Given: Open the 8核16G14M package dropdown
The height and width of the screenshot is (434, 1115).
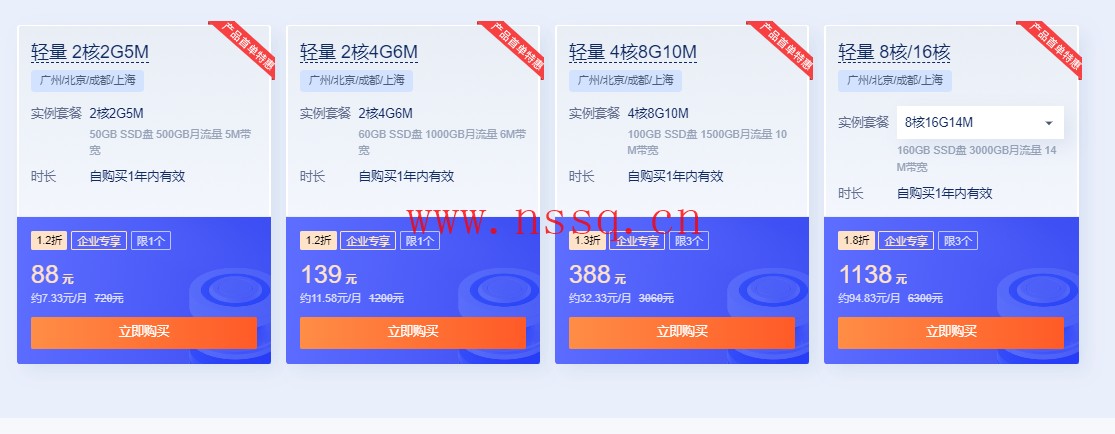Looking at the screenshot, I should point(980,122).
